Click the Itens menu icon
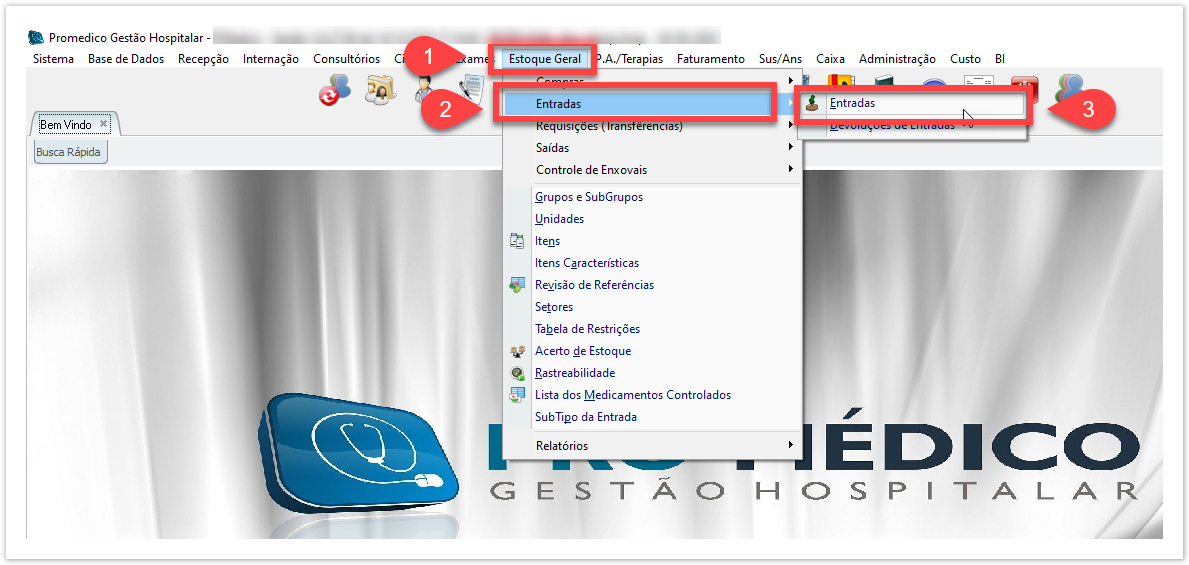Viewport: 1189px width, 565px height. (517, 241)
